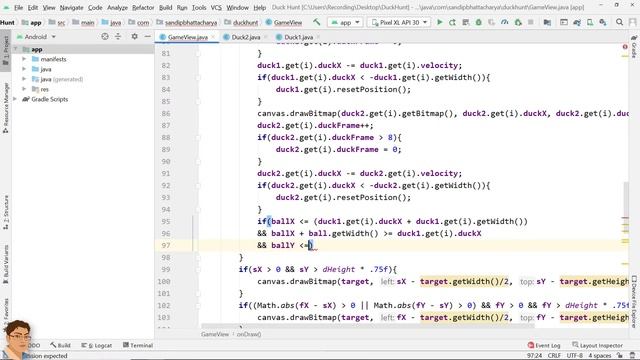Open the Logcat tool window
The height and width of the screenshot is (360, 640).
(x=97, y=345)
